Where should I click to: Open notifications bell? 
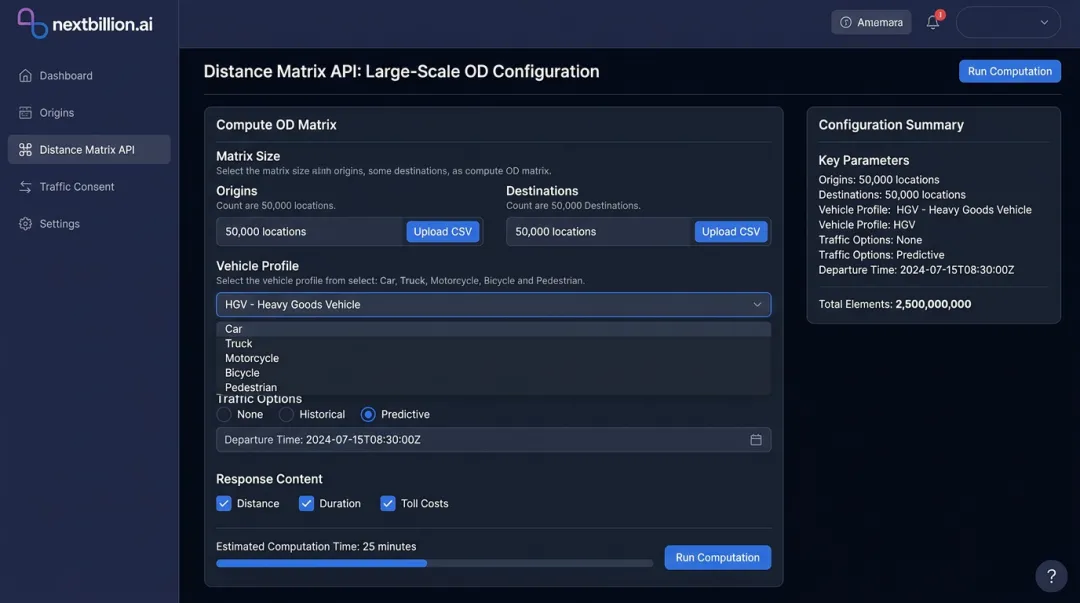[x=933, y=22]
